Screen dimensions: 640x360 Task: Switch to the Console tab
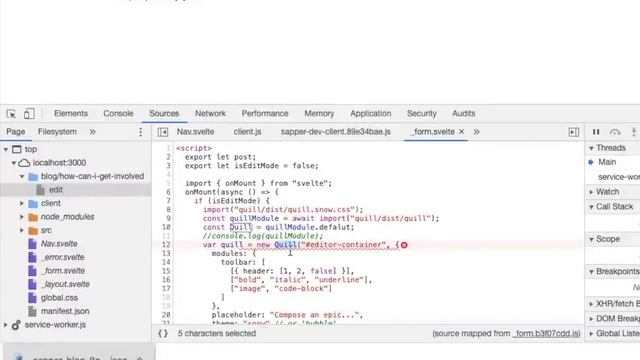click(118, 113)
